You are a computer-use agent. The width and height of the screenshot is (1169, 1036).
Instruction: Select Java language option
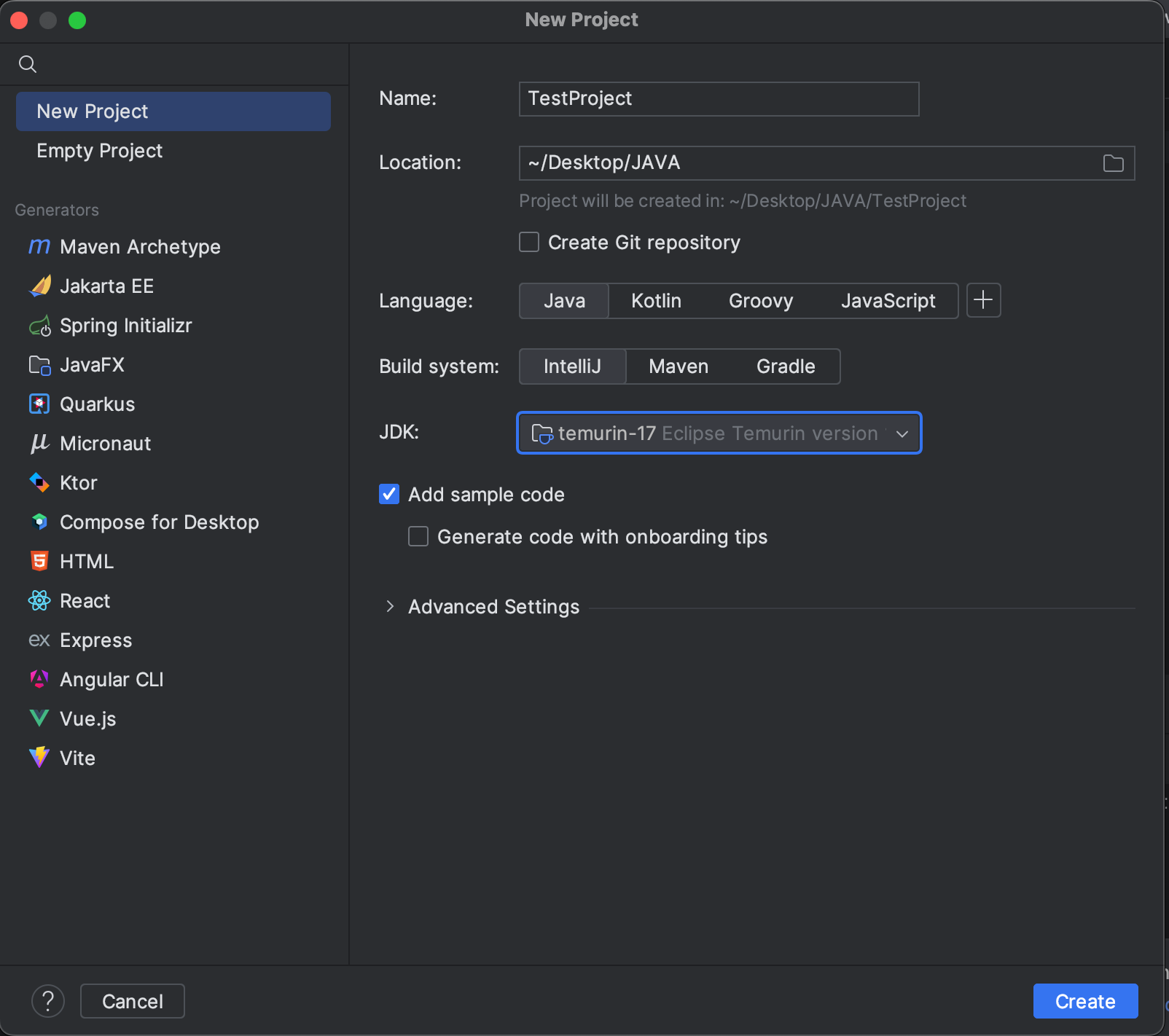pos(564,301)
